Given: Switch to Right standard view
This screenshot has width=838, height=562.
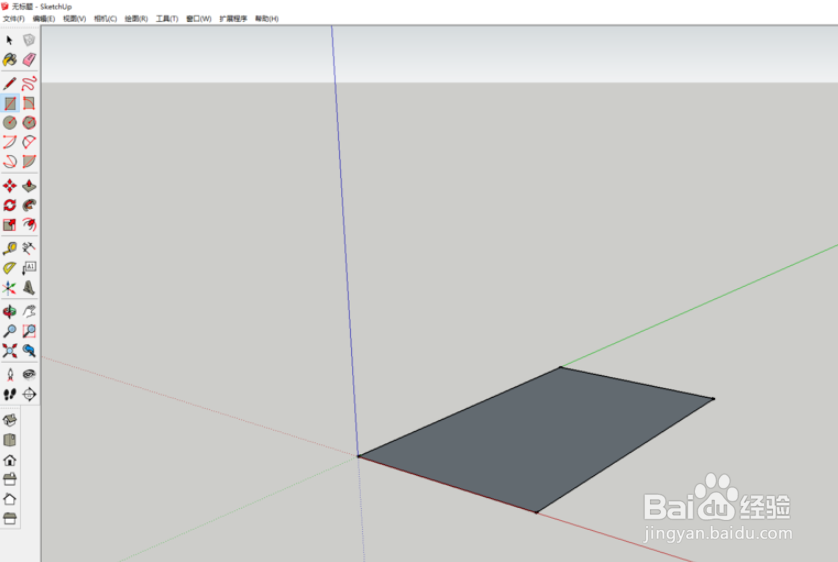Looking at the screenshot, I should tap(10, 479).
